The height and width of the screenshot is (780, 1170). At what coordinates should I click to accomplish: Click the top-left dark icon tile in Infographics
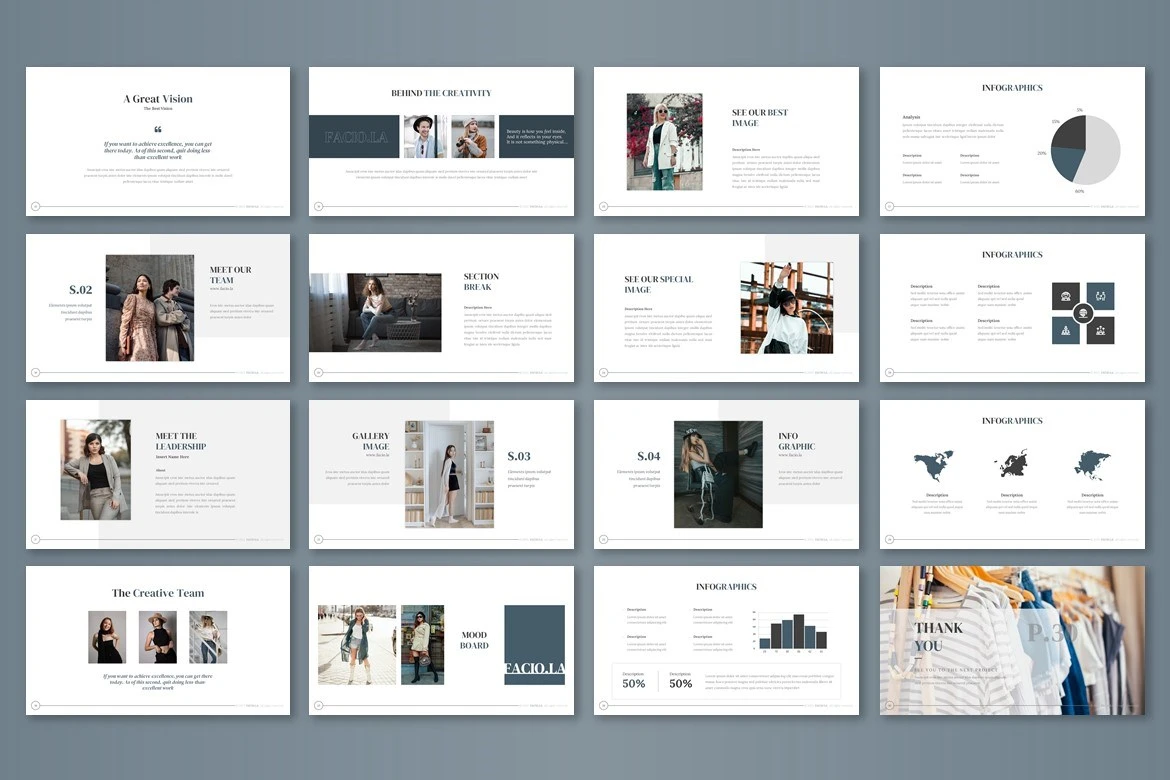pos(1066,296)
